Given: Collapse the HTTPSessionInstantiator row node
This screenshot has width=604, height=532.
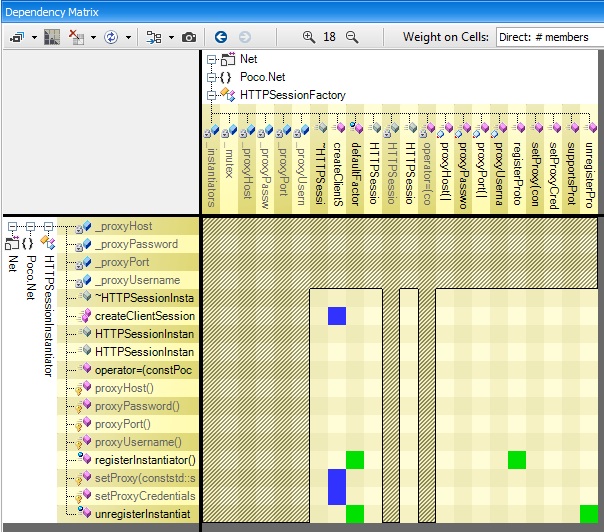Looking at the screenshot, I should (47, 226).
